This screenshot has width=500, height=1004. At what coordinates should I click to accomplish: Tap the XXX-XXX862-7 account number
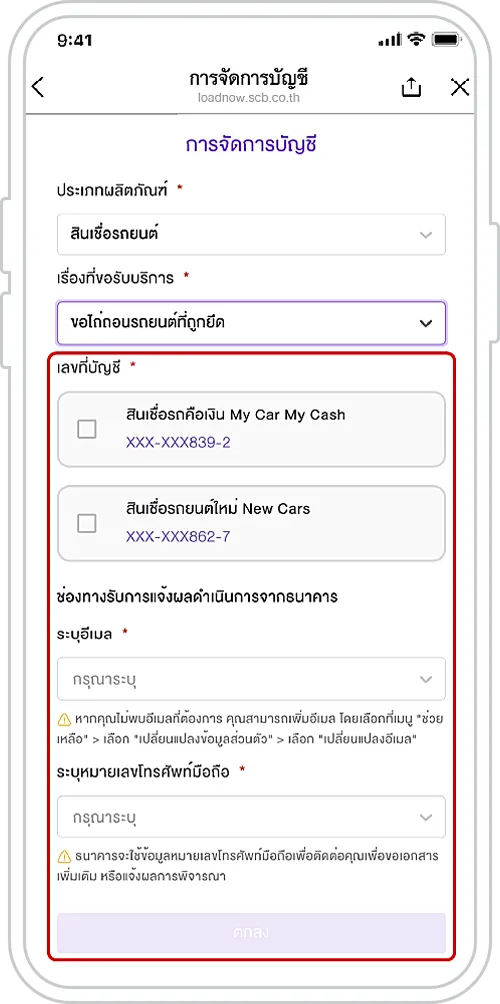coord(178,537)
